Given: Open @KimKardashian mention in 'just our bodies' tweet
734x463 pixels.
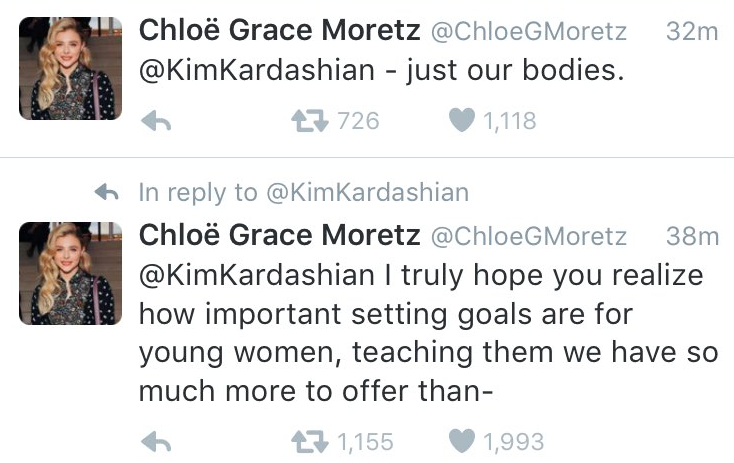Looking at the screenshot, I should [x=257, y=71].
